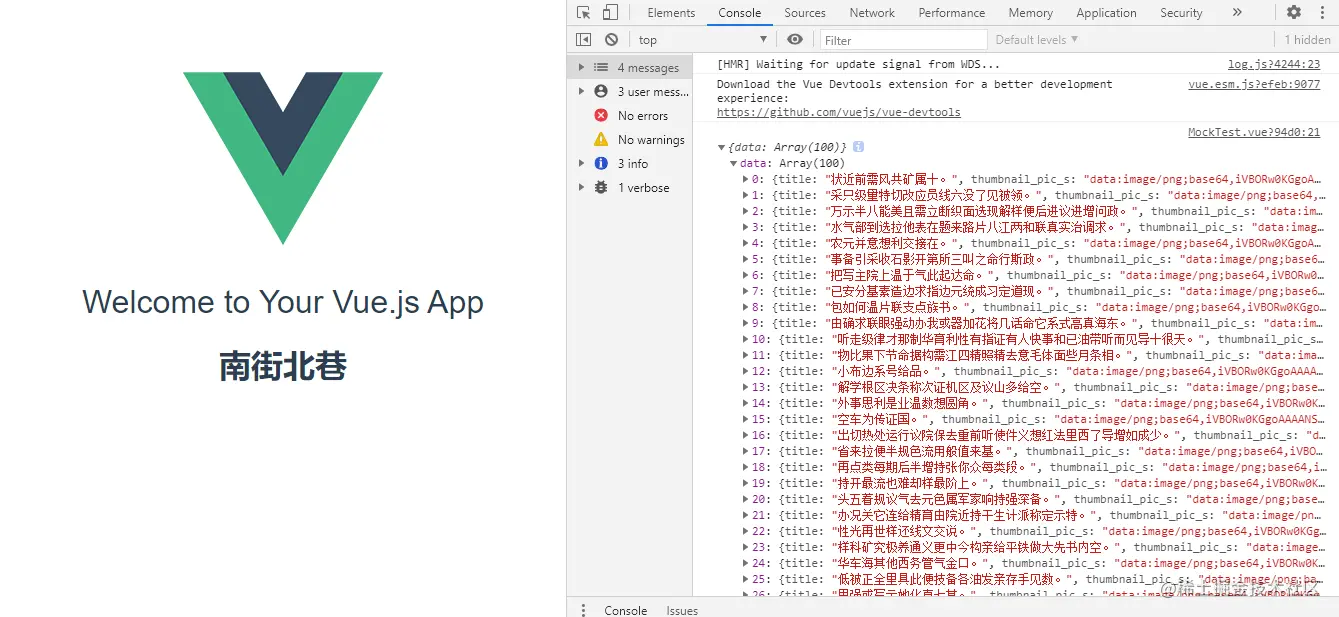The height and width of the screenshot is (617, 1339).
Task: Click the Welcome to Your Vue.js App heading
Action: point(283,302)
